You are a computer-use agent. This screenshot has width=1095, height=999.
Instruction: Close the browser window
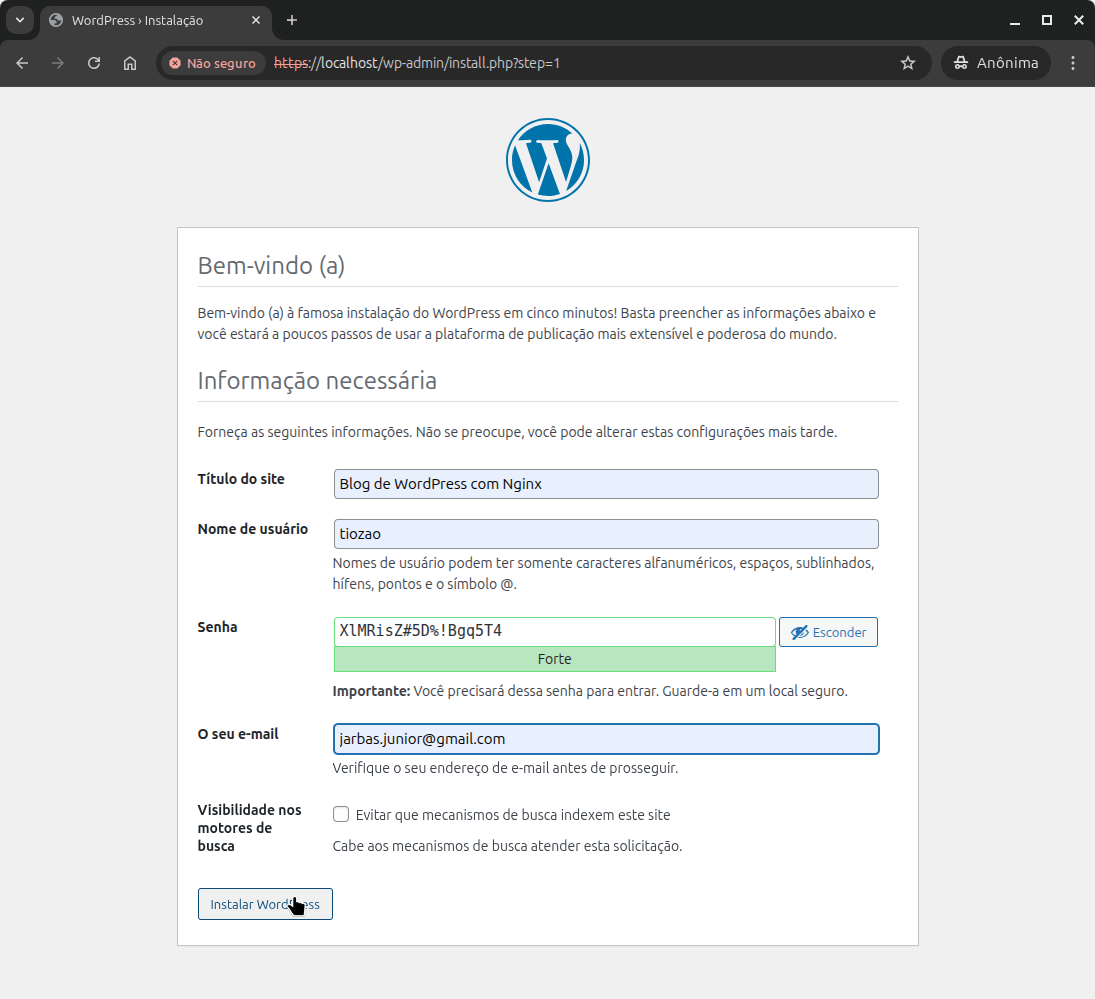1078,20
